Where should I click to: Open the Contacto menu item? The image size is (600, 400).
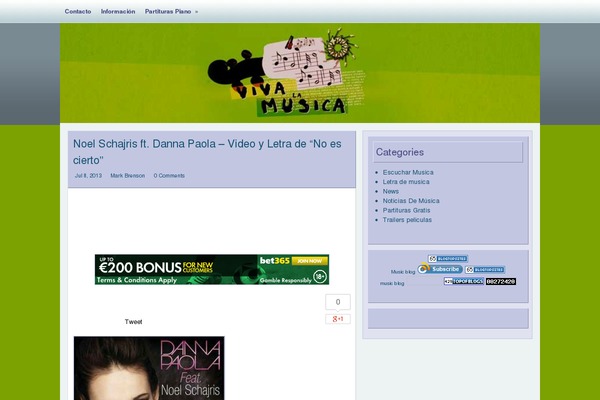(x=78, y=11)
